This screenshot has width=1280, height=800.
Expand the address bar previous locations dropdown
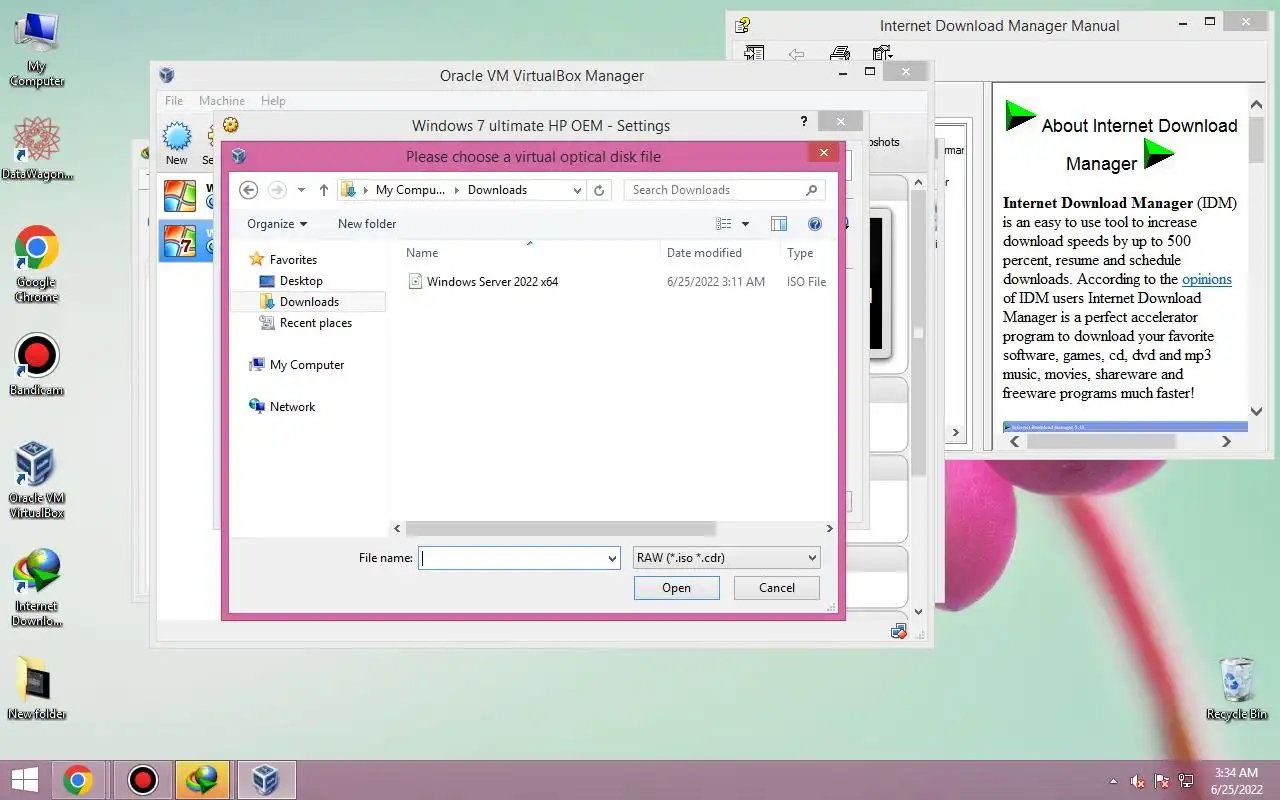click(577, 190)
